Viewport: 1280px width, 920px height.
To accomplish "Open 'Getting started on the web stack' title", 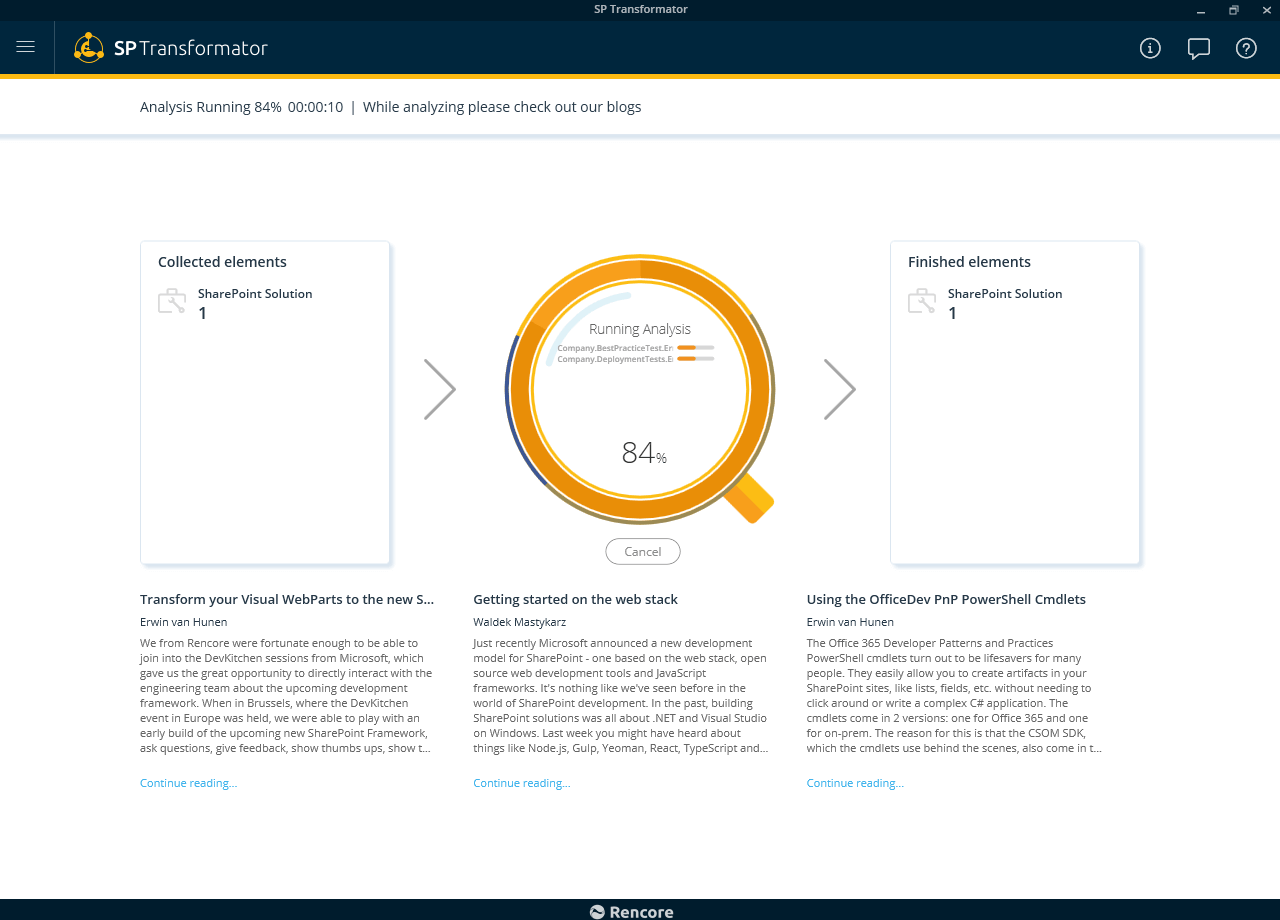I will point(575,600).
